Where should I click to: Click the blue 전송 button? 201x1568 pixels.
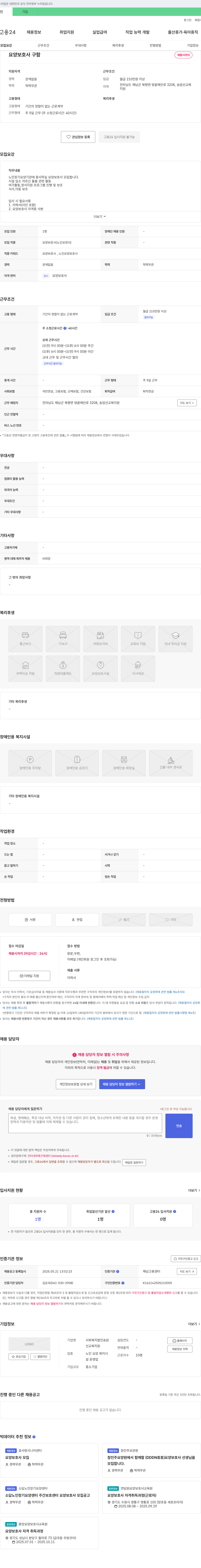(179, 1126)
